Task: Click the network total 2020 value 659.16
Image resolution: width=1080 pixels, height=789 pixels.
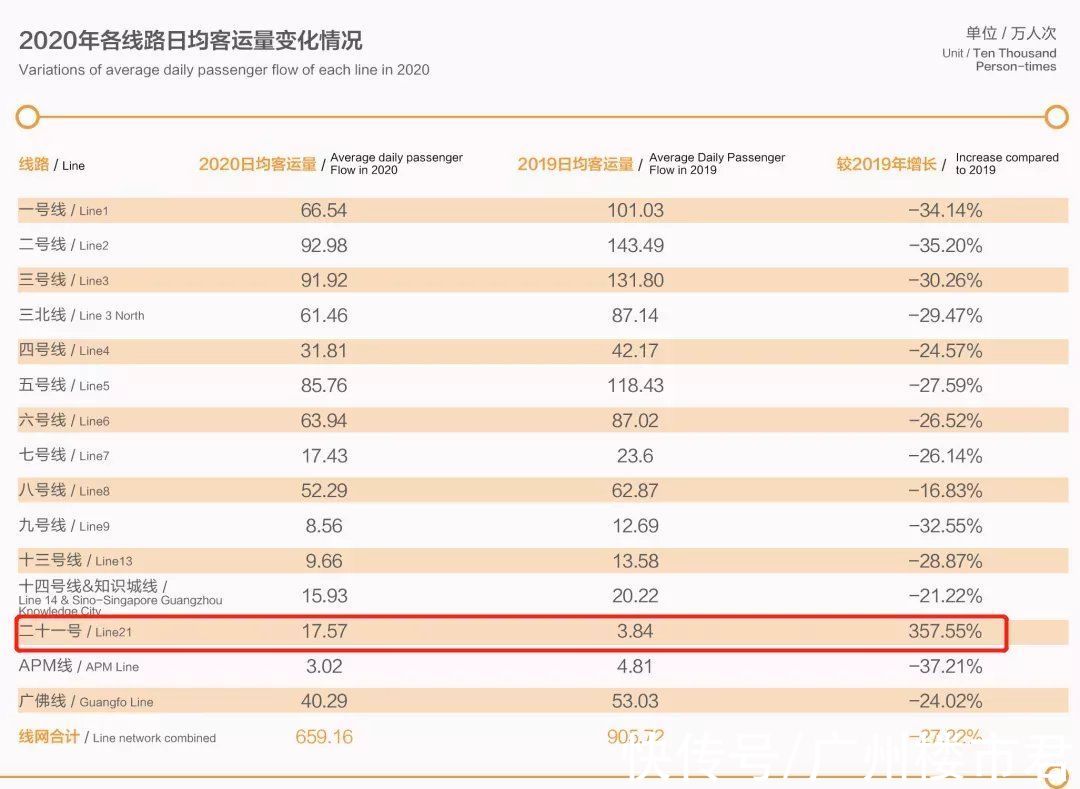Action: point(324,737)
